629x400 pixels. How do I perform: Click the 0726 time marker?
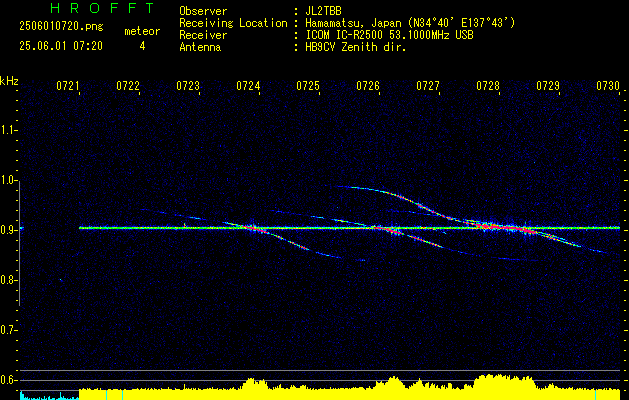coord(368,86)
